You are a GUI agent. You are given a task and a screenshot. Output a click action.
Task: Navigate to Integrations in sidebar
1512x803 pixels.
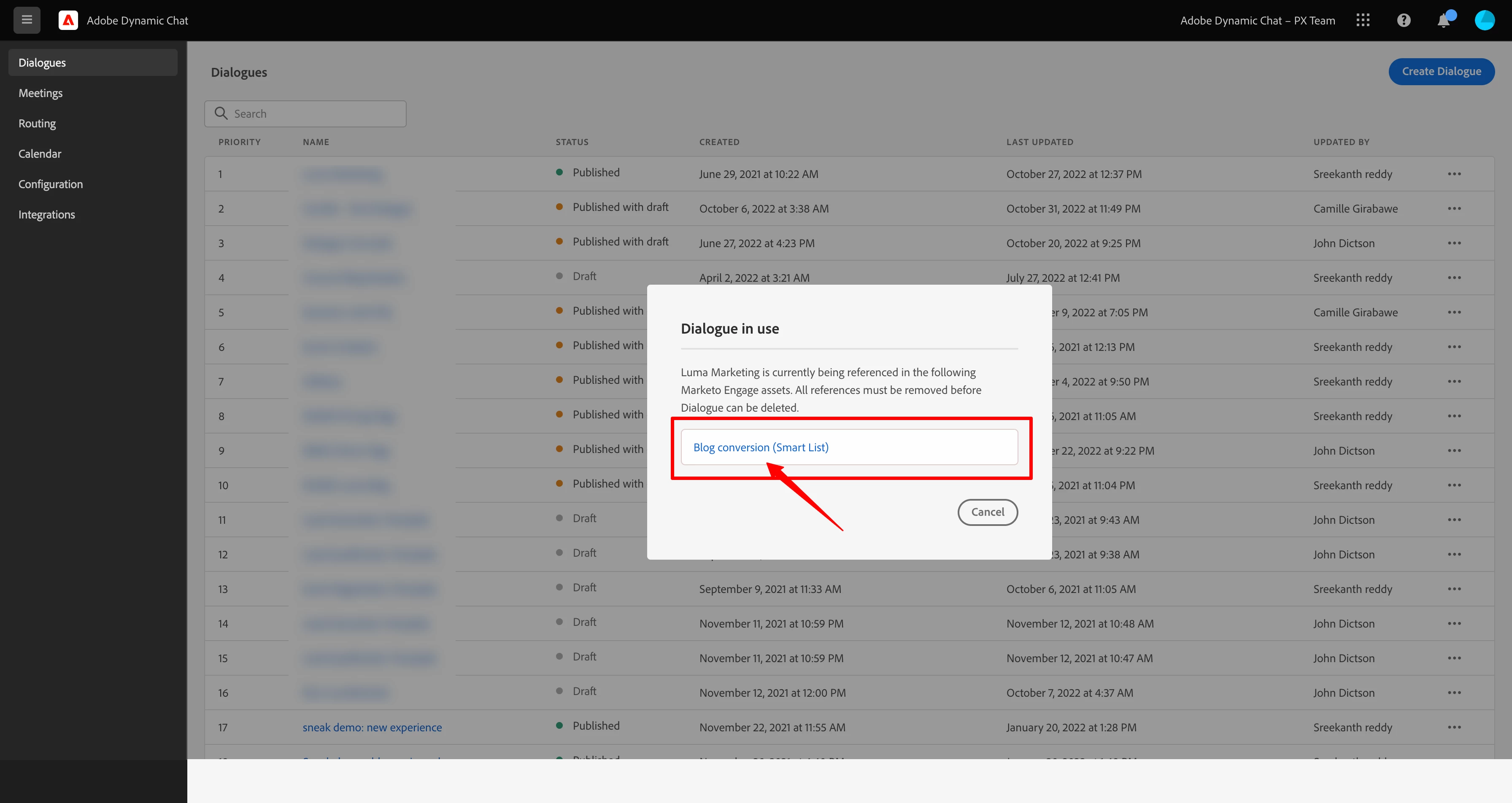[x=46, y=214]
